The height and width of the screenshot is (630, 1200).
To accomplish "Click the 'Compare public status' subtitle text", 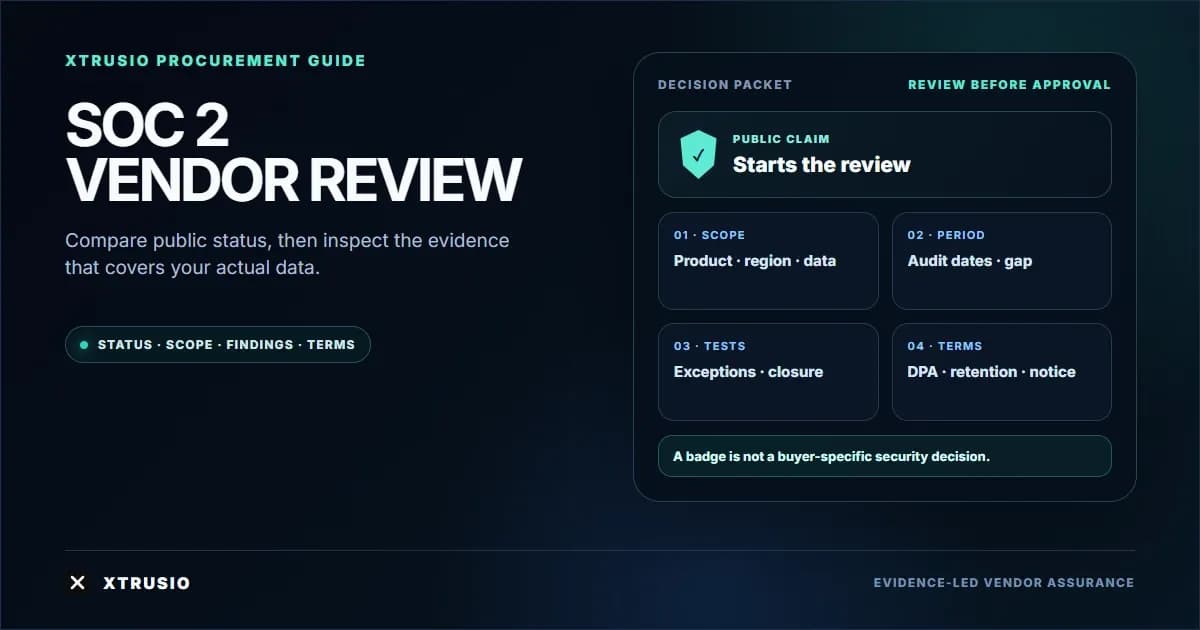I will tap(287, 255).
